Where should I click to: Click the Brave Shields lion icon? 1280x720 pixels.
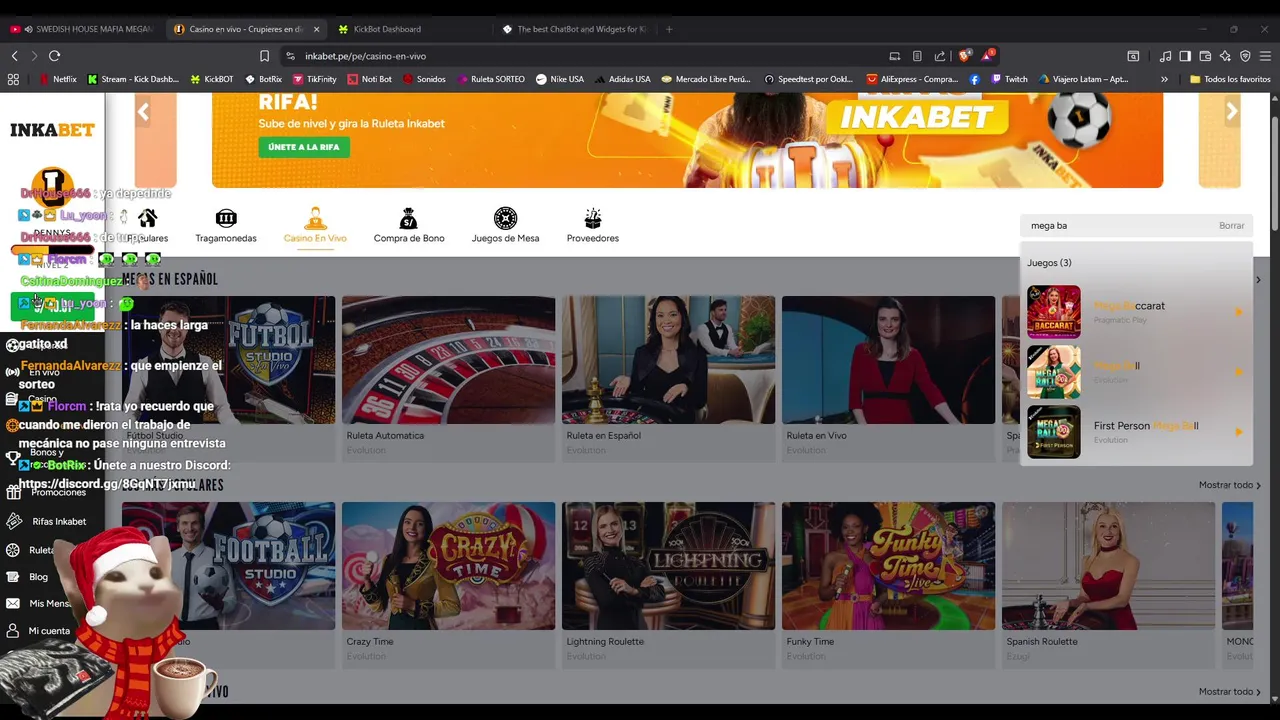(964, 56)
